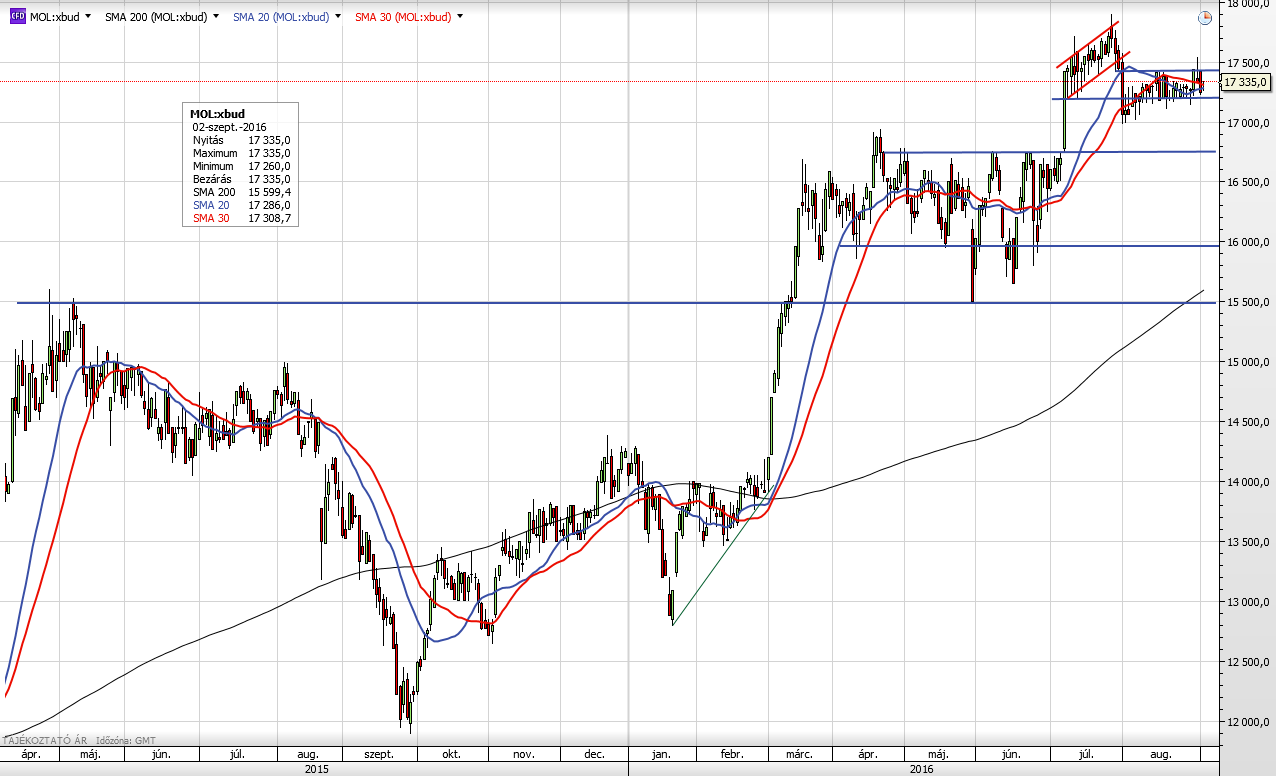The height and width of the screenshot is (776, 1276).
Task: Click the 13 000,0 price axis label
Action: pos(1249,602)
